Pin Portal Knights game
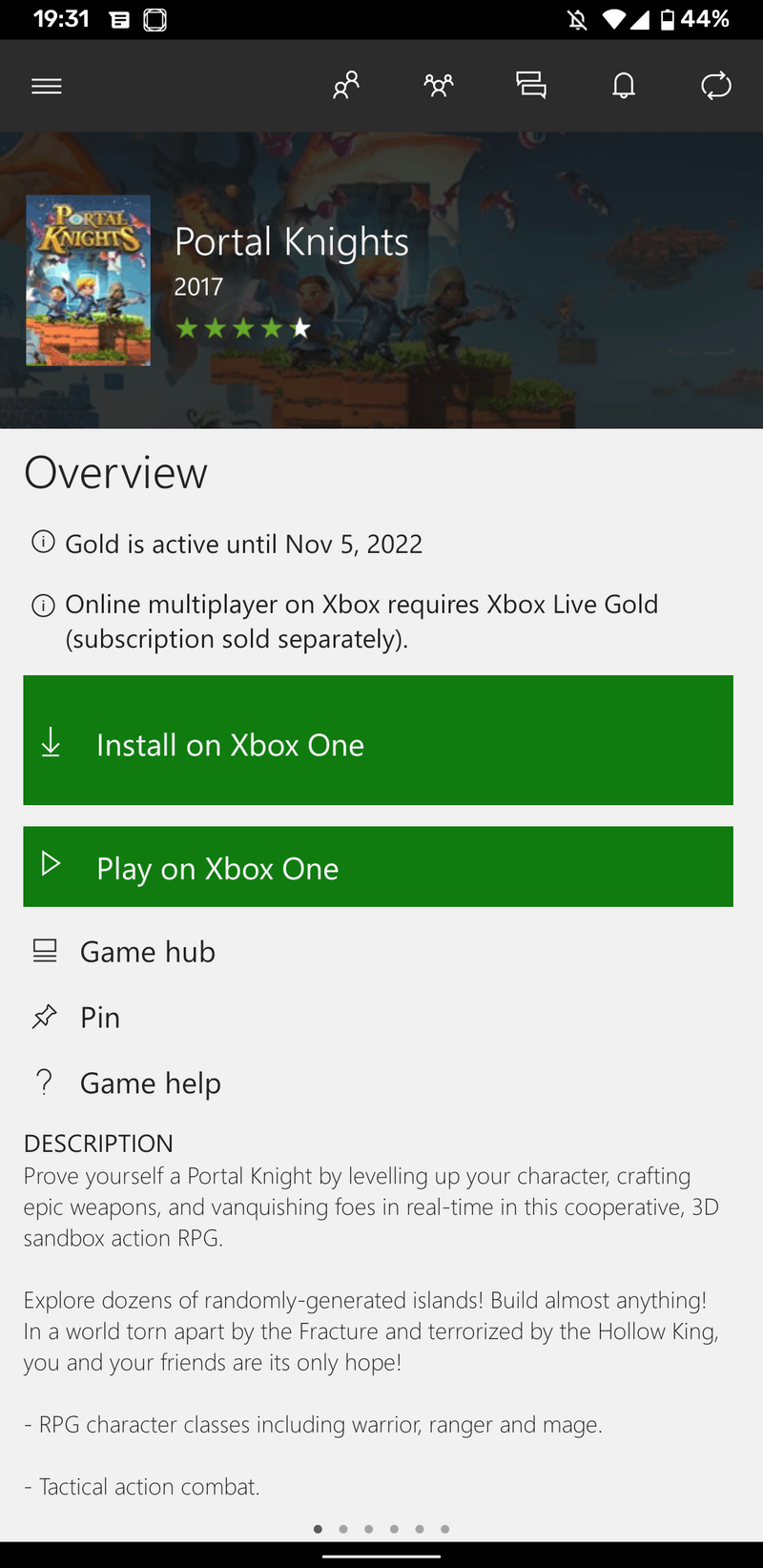 point(100,1018)
